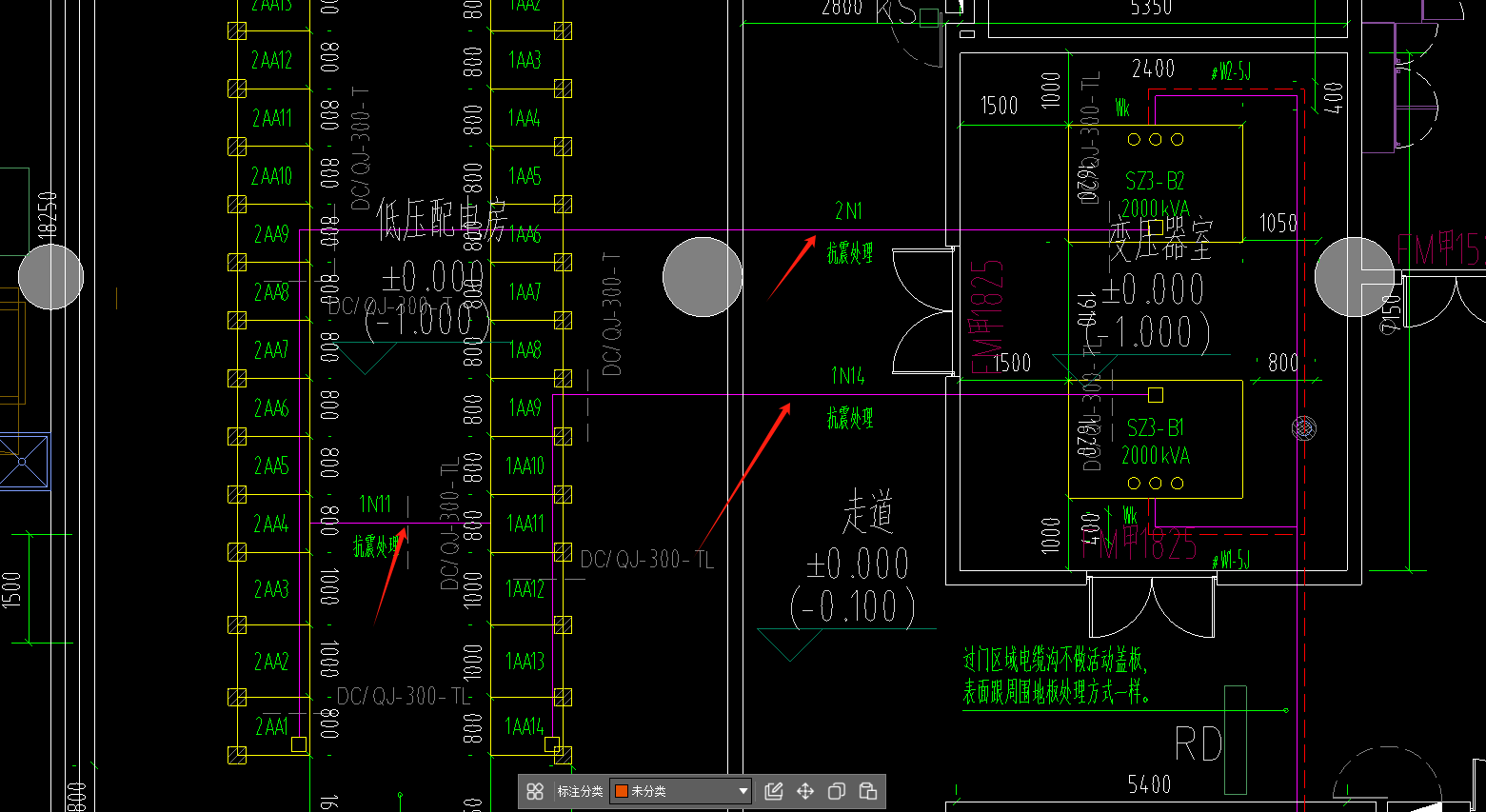
Task: Click cabinet label 1AA5
Action: coord(525,176)
